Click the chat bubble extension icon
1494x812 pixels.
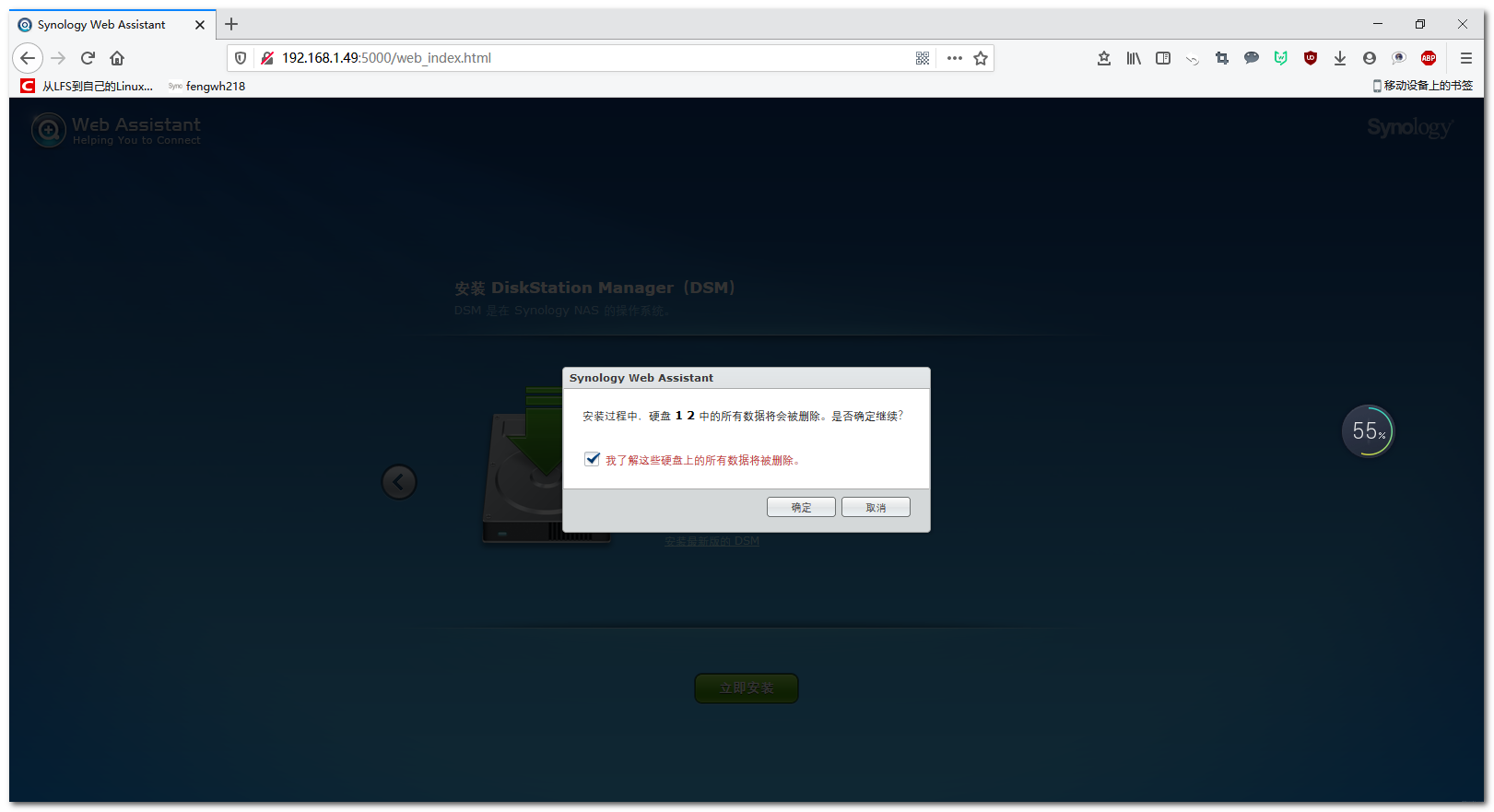pyautogui.click(x=1252, y=58)
